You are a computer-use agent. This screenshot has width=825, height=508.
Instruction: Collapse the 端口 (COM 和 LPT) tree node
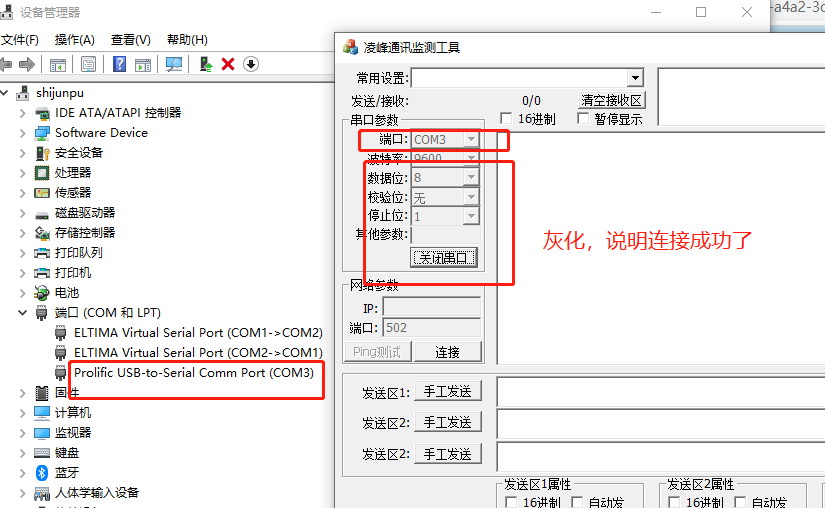click(23, 313)
